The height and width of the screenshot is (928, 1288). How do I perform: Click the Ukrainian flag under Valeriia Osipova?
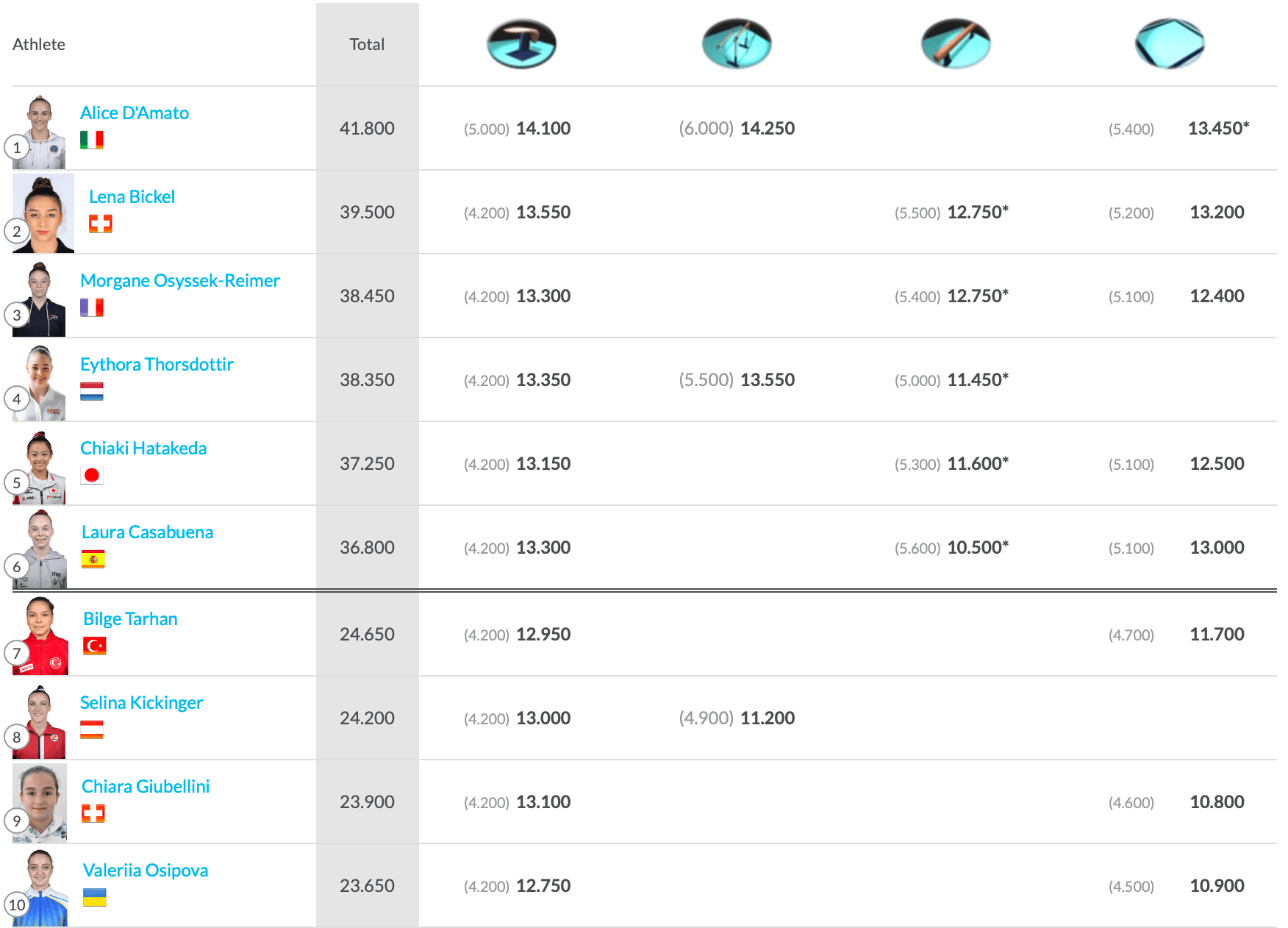(95, 897)
